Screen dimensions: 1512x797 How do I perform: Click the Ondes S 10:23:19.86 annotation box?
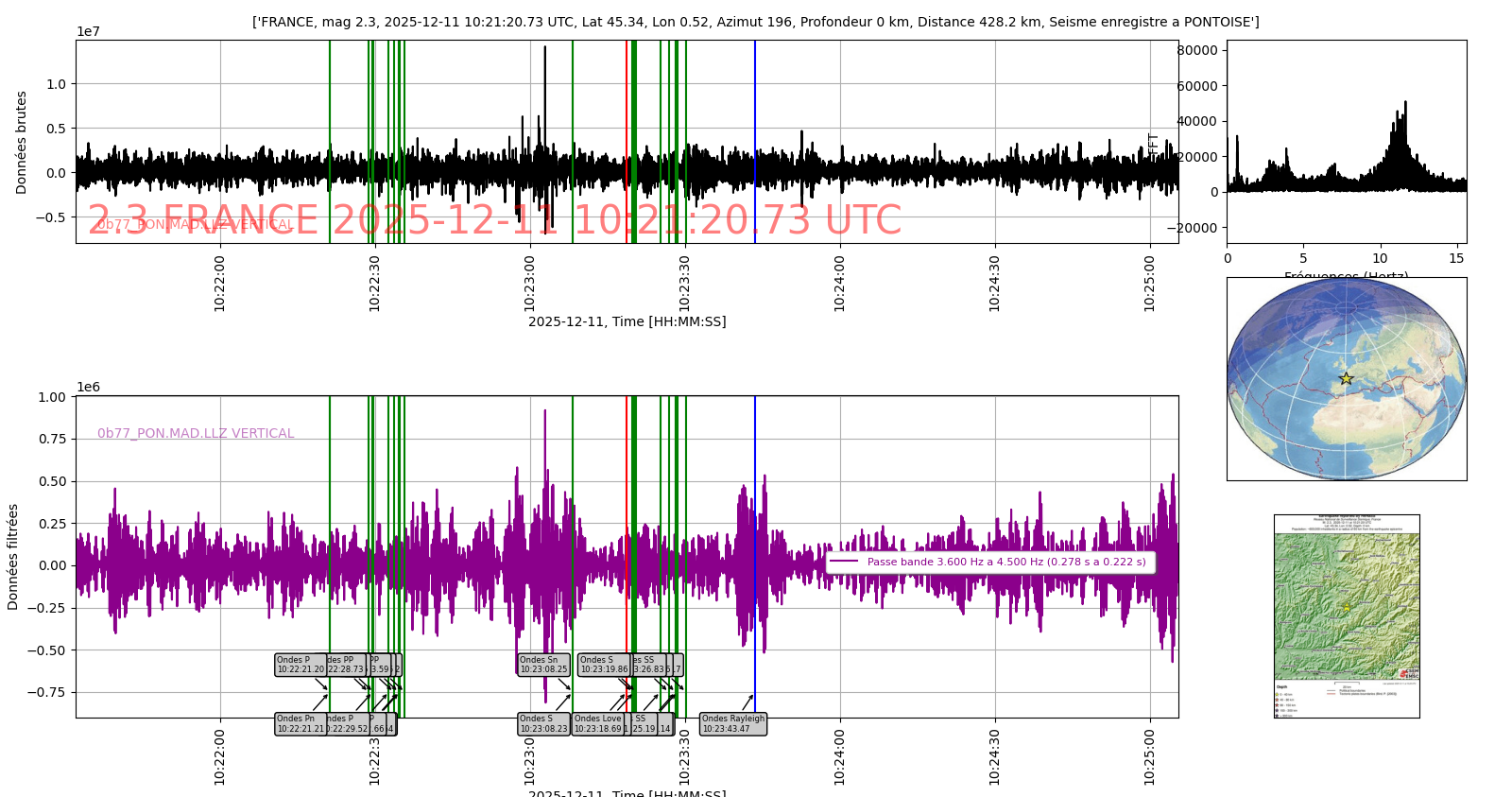point(603,665)
